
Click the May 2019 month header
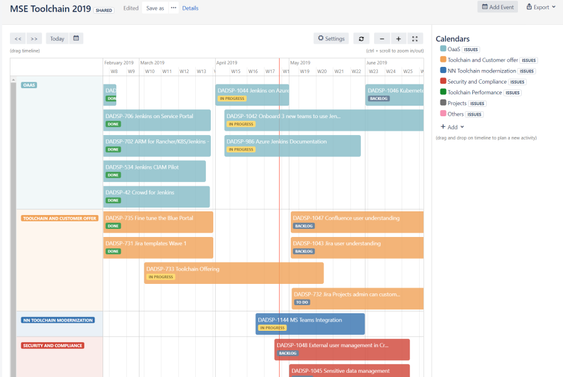click(300, 63)
